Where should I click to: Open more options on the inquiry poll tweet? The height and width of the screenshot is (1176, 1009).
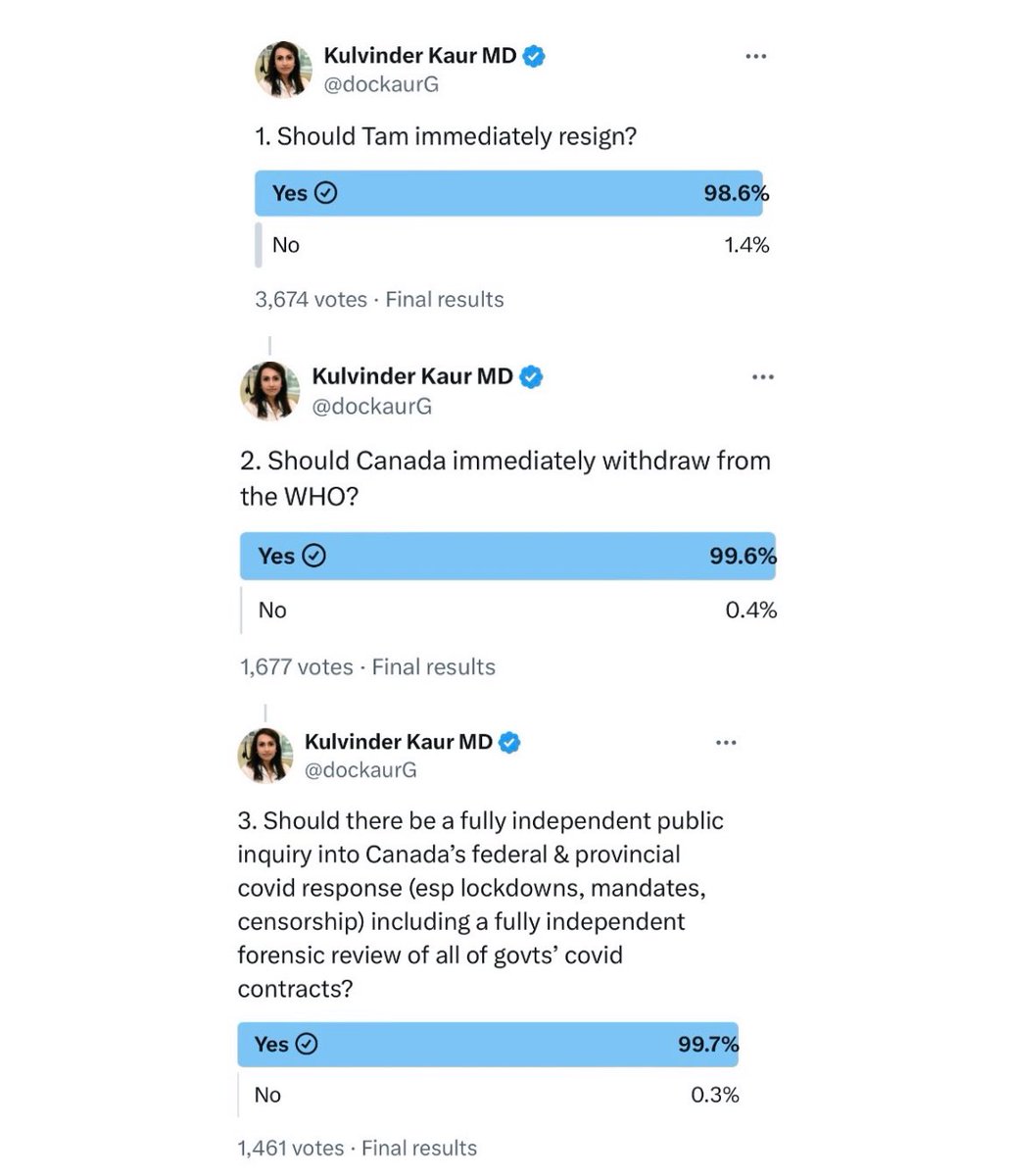tap(725, 743)
